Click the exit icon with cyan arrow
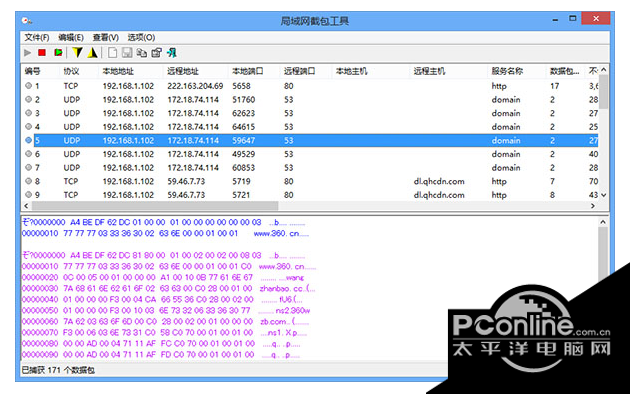Screen dimensions: 630x394 pyautogui.click(x=172, y=53)
